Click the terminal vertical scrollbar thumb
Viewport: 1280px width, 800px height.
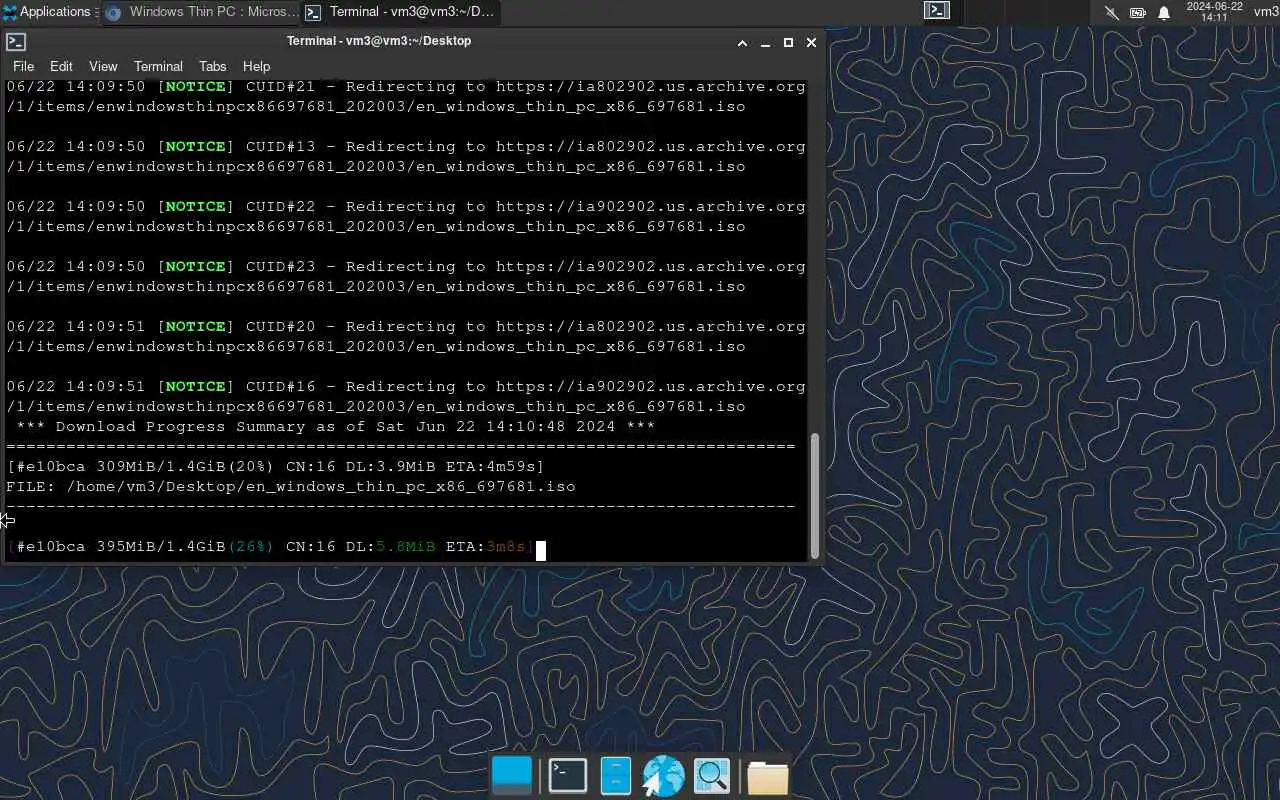tap(814, 495)
